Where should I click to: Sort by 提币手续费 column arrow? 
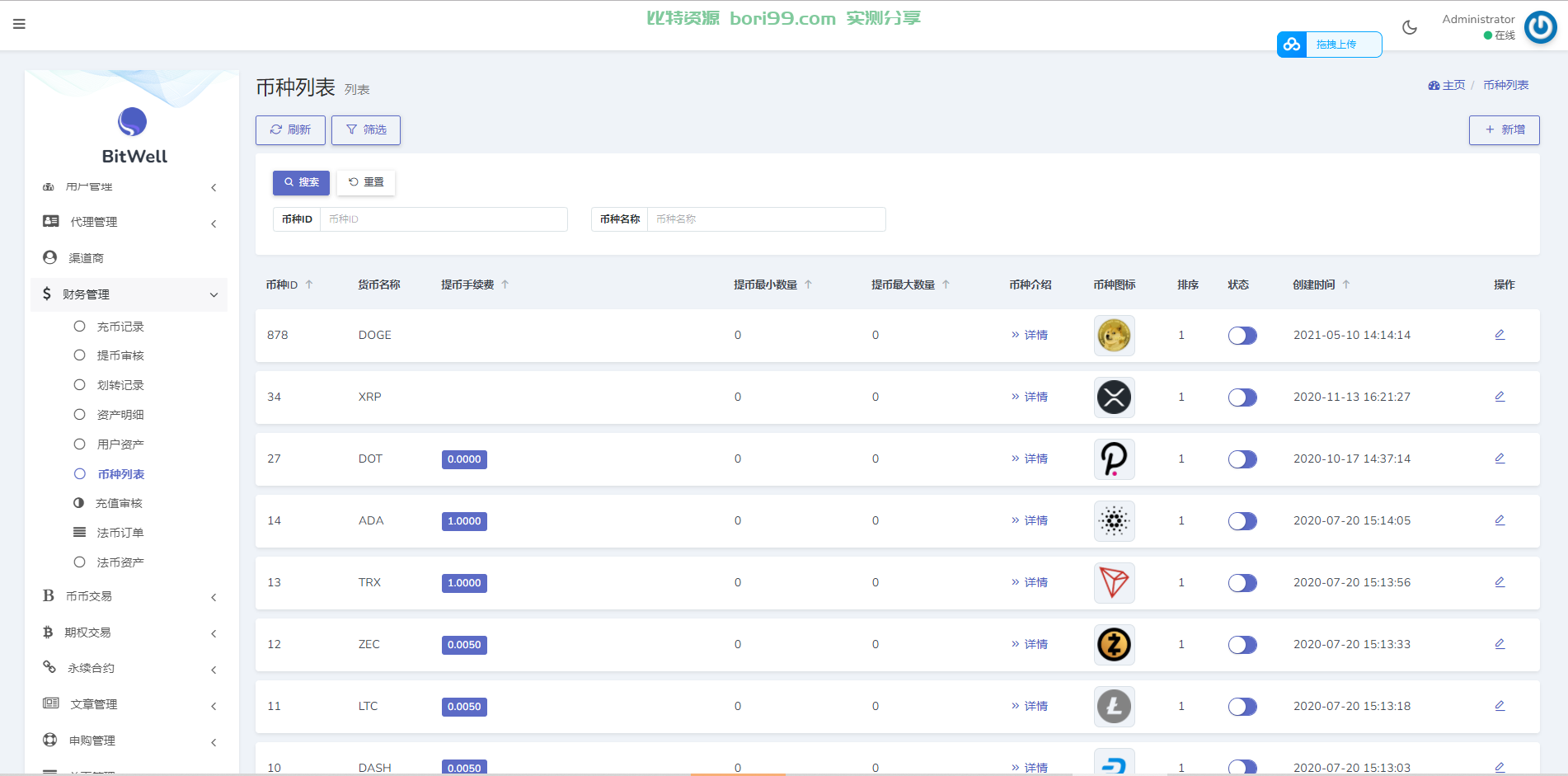point(505,285)
